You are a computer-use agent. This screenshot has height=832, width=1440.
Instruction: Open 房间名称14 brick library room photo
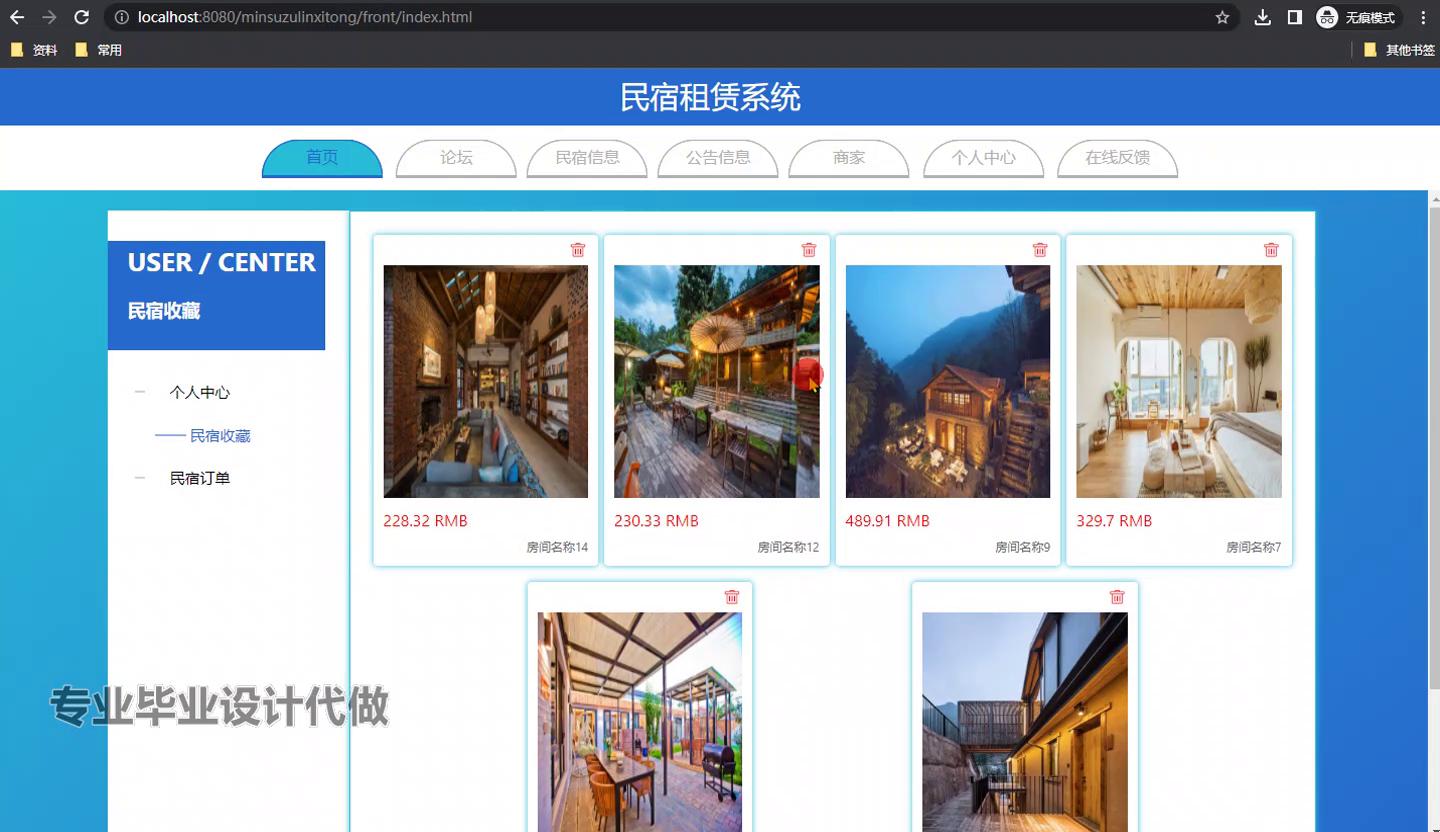(486, 381)
